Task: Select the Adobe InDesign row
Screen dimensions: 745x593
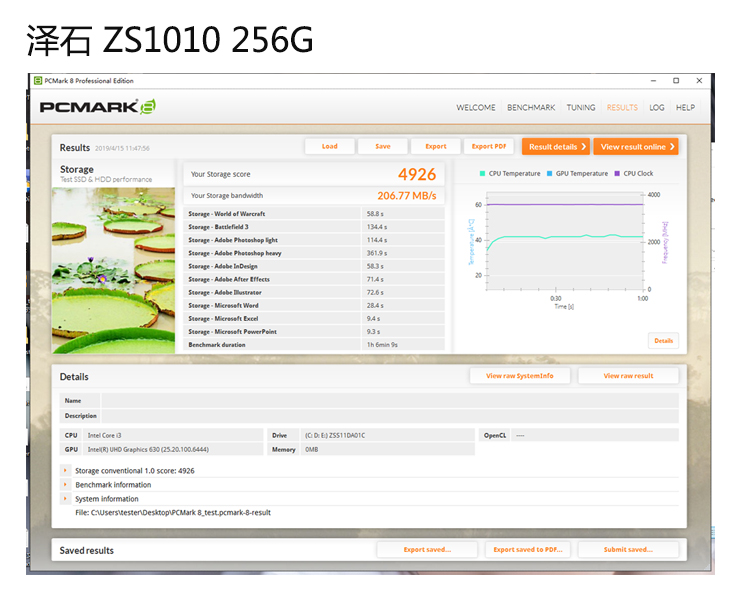Action: [314, 266]
